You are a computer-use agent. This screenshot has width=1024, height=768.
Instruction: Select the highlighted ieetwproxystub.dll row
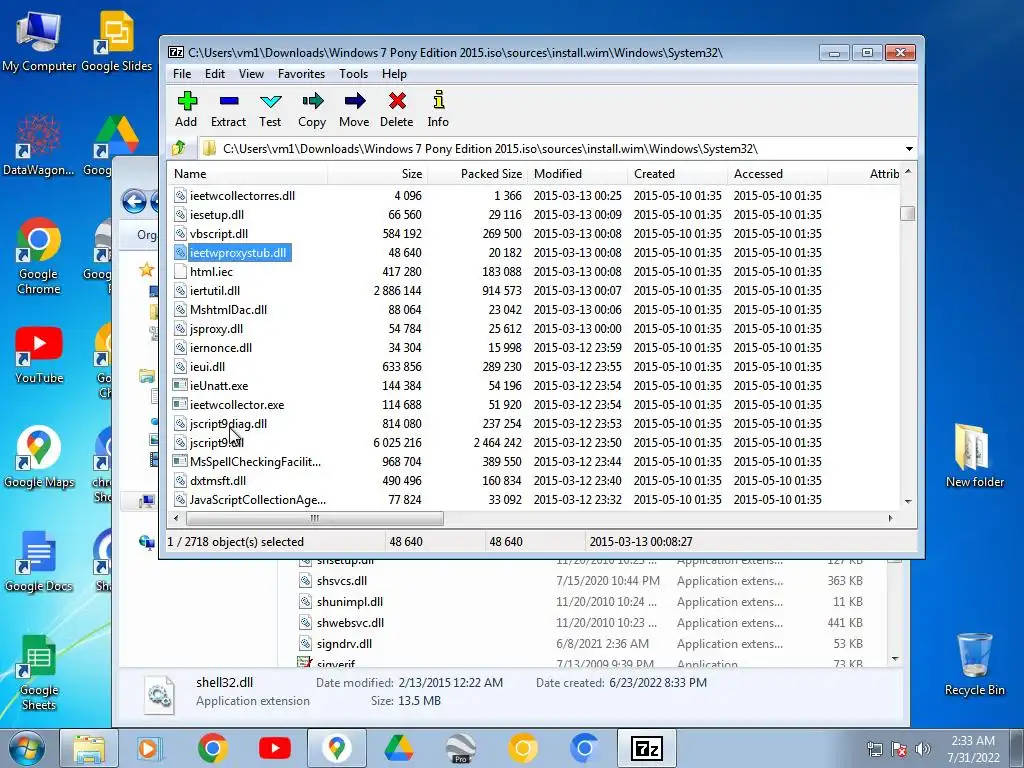pos(238,253)
